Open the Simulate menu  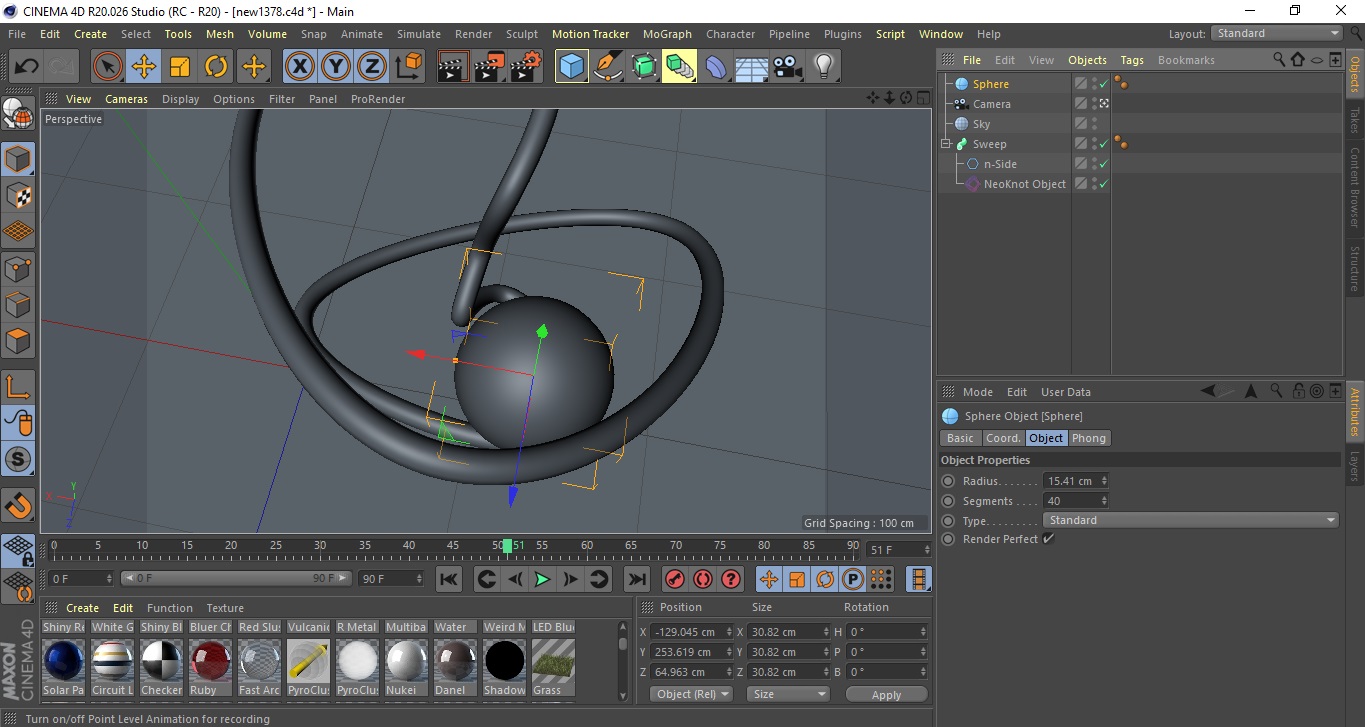click(x=419, y=34)
